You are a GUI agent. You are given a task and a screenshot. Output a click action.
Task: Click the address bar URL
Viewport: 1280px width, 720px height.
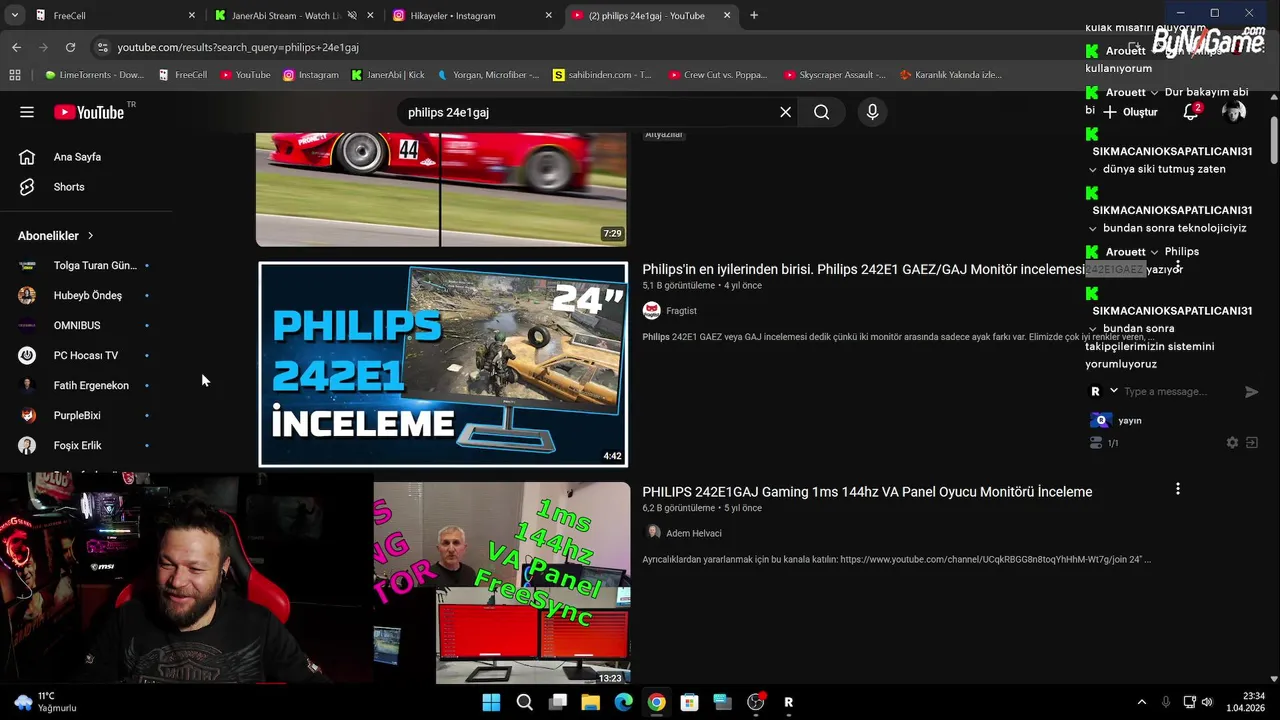pyautogui.click(x=238, y=47)
